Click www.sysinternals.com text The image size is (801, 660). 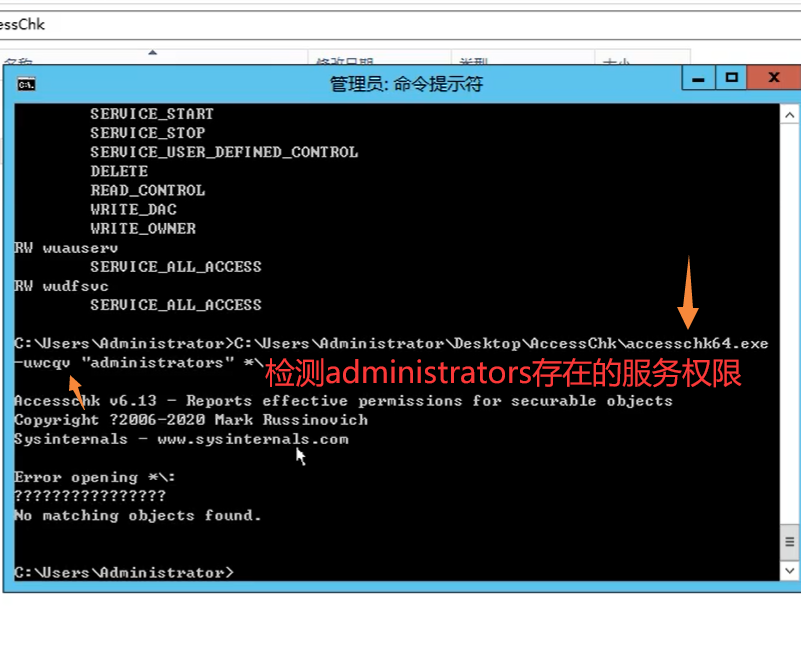tap(253, 439)
